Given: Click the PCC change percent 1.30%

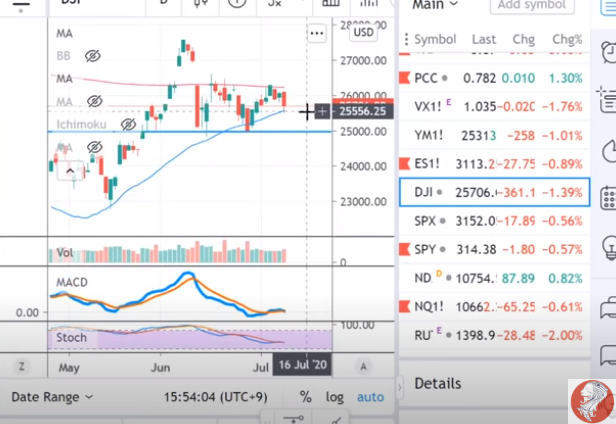Looking at the screenshot, I should pos(565,78).
